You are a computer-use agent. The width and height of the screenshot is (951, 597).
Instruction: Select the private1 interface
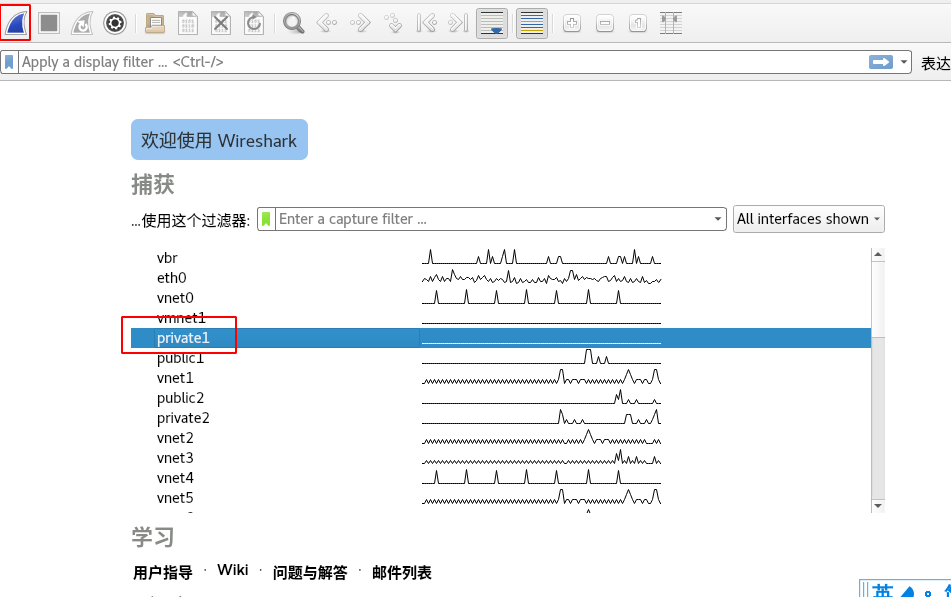501,338
